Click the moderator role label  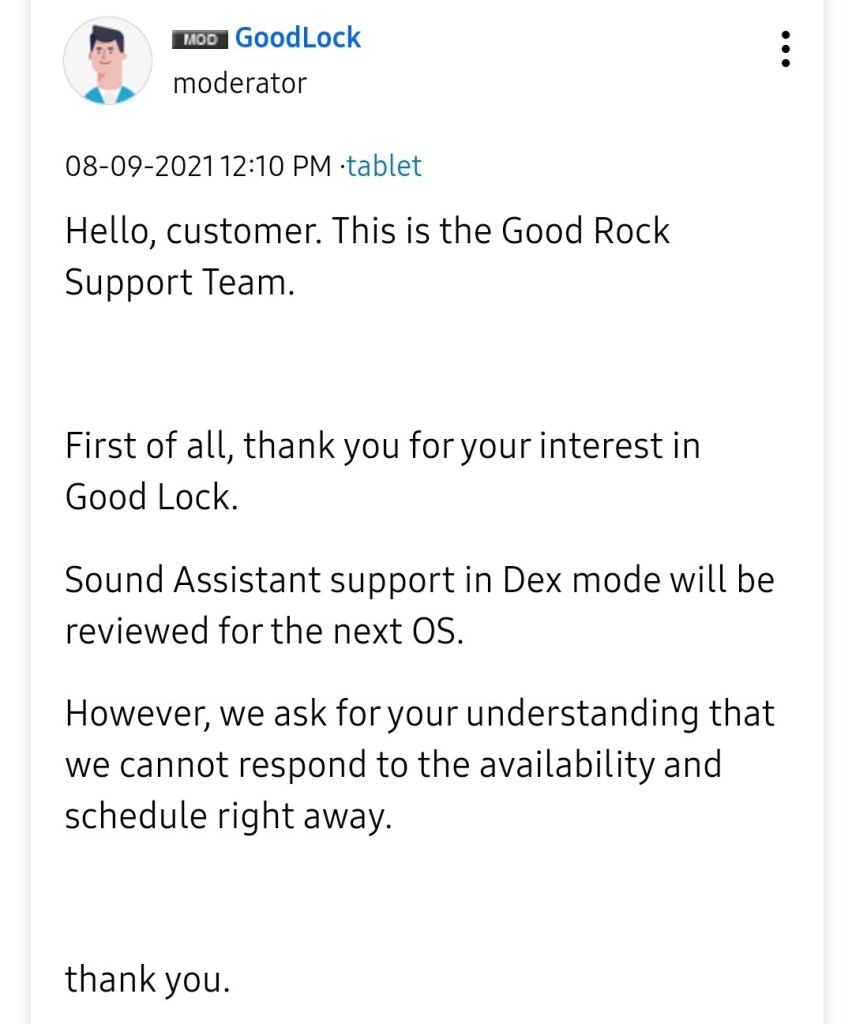click(239, 84)
